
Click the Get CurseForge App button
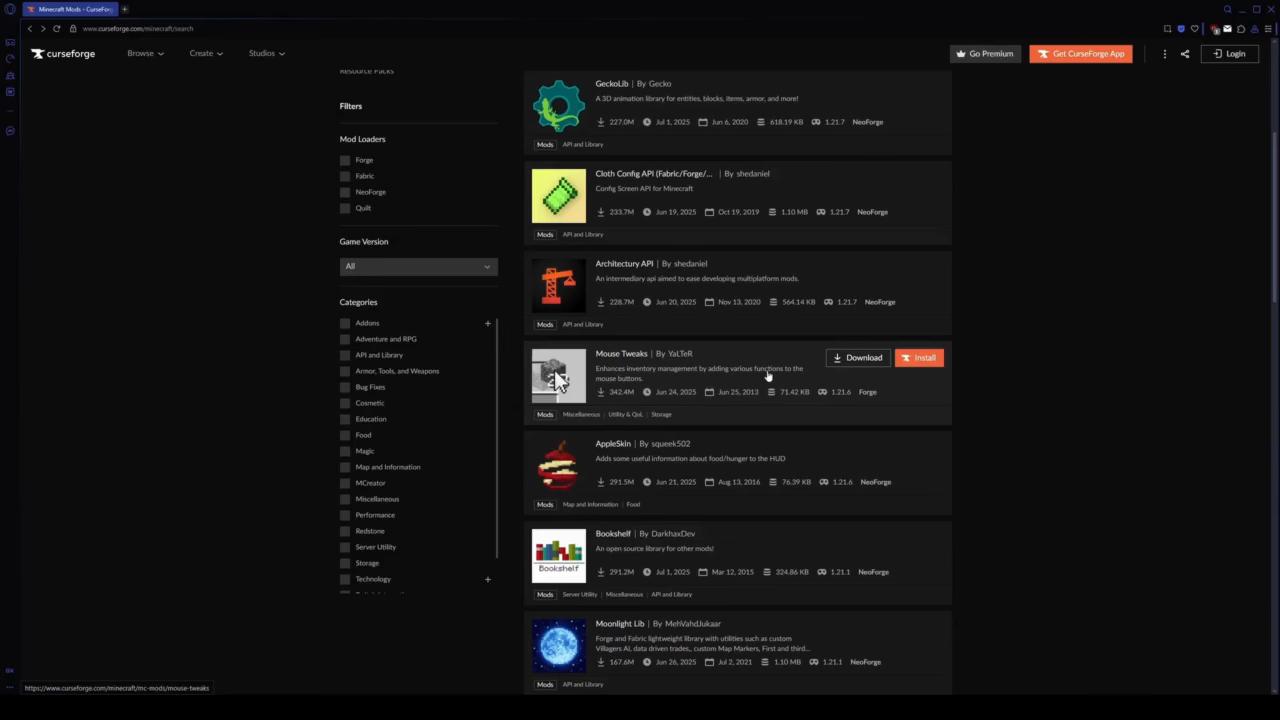(x=1080, y=54)
